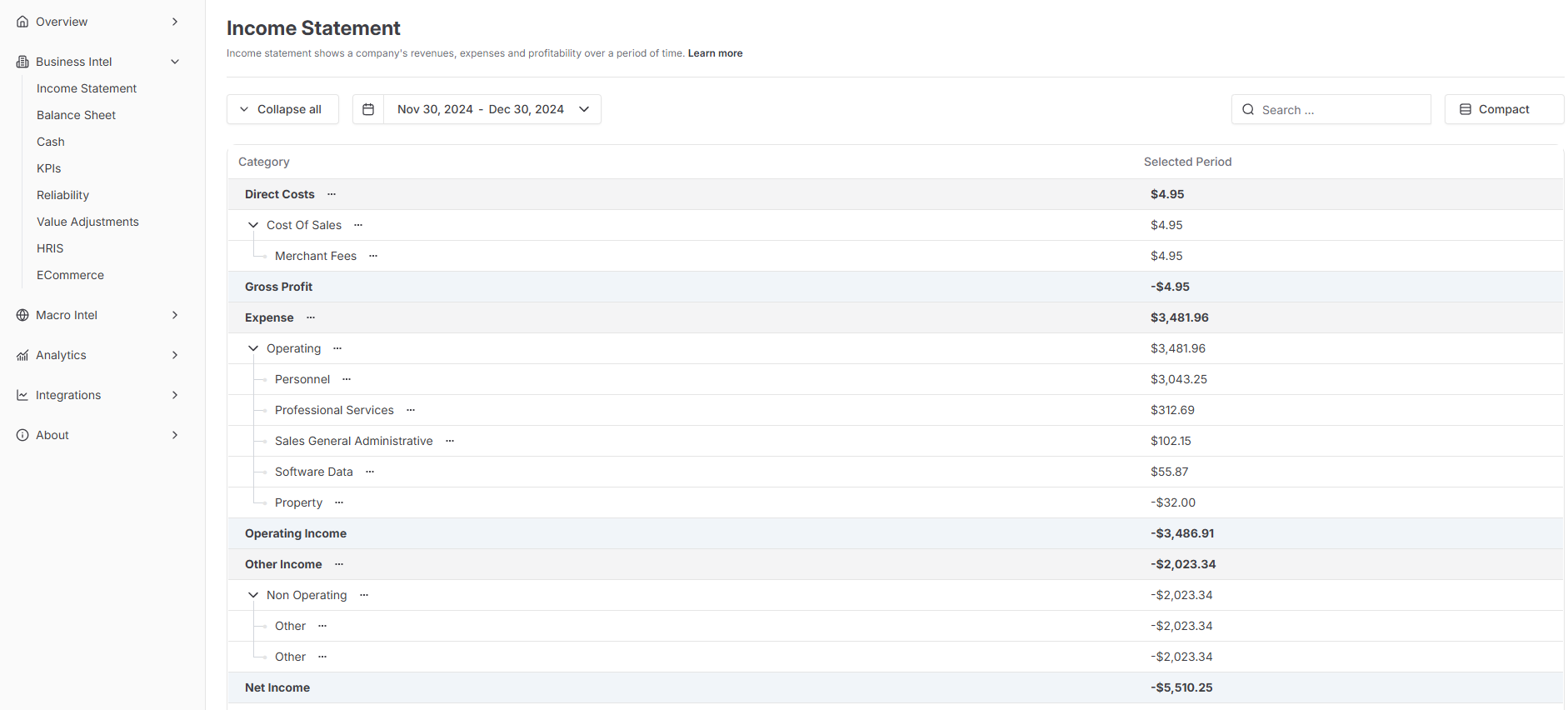1568x710 pixels.
Task: Open ellipsis menu for Sales General Administrative
Action: click(x=450, y=441)
